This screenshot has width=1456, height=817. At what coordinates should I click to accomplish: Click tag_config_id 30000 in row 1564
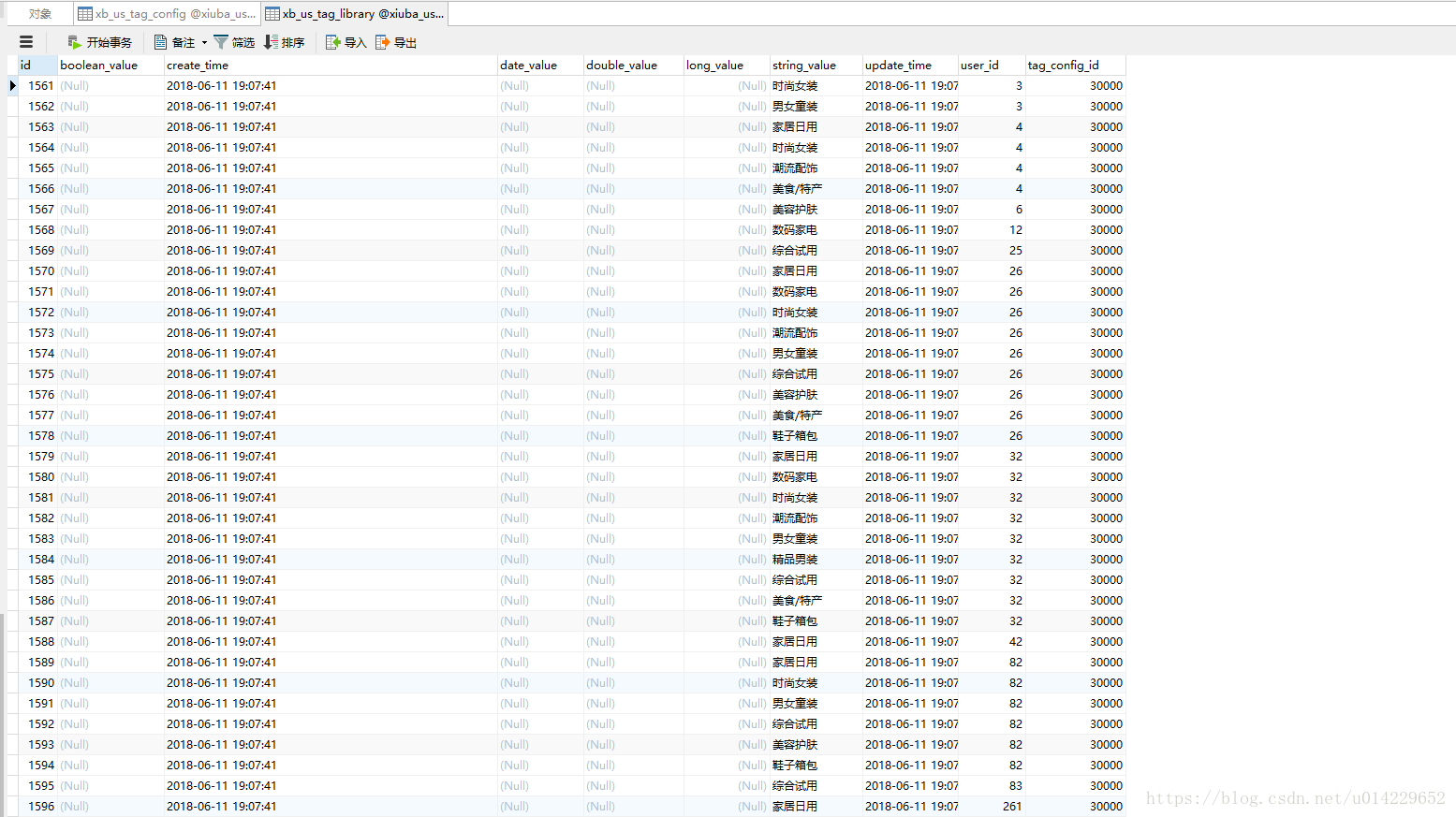pyautogui.click(x=1075, y=148)
